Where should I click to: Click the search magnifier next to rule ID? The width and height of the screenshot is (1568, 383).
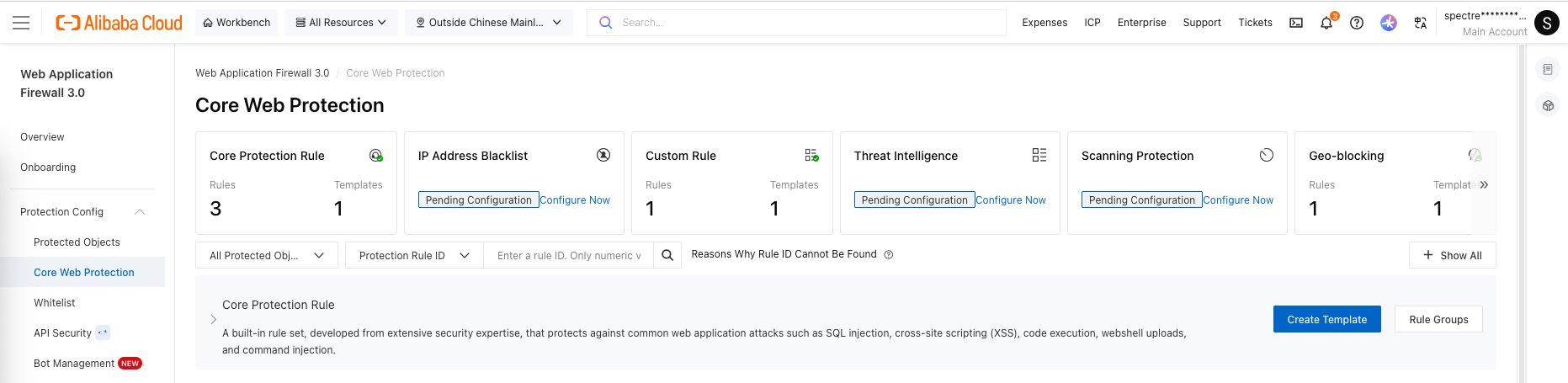tap(667, 255)
